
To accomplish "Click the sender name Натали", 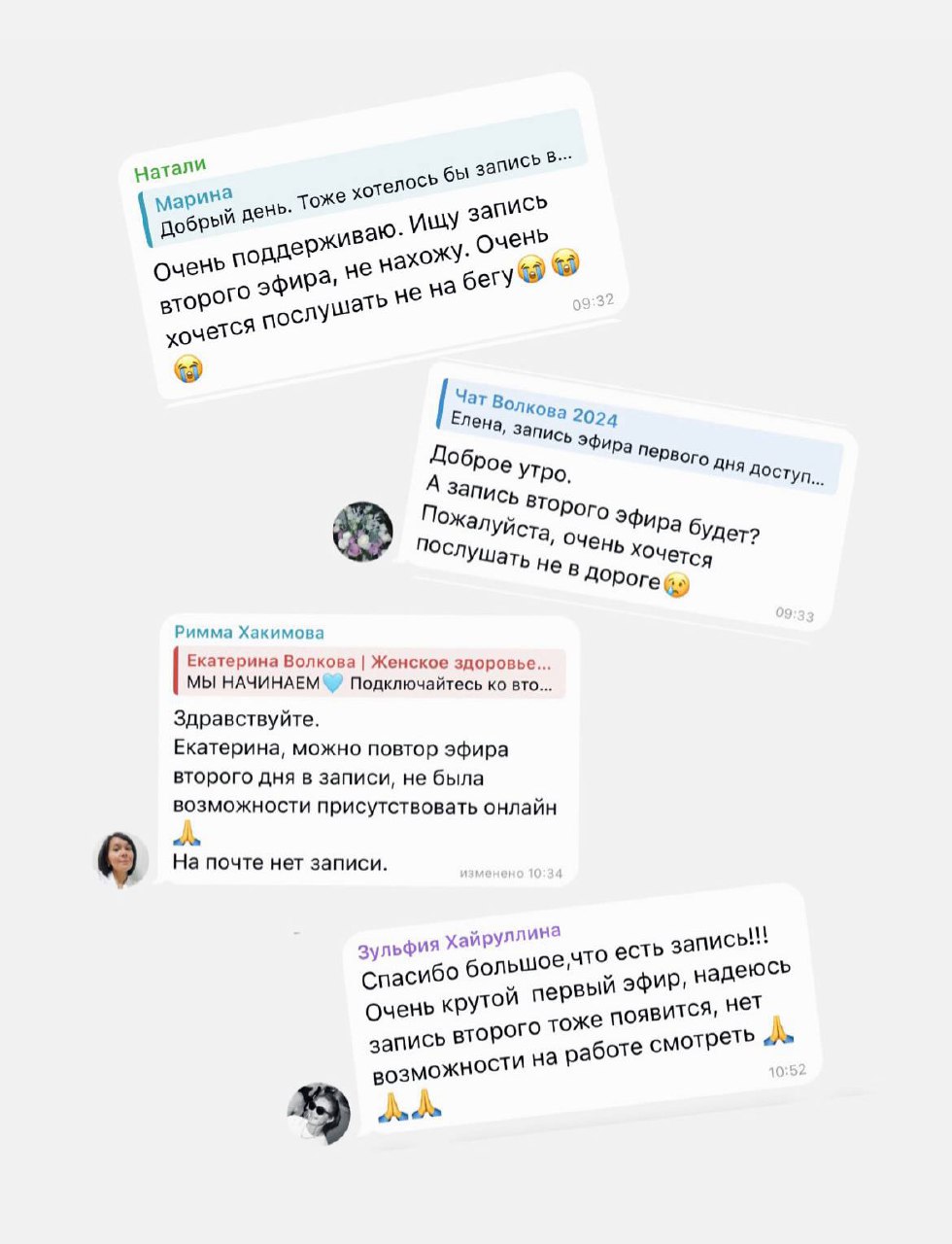I will point(170,171).
